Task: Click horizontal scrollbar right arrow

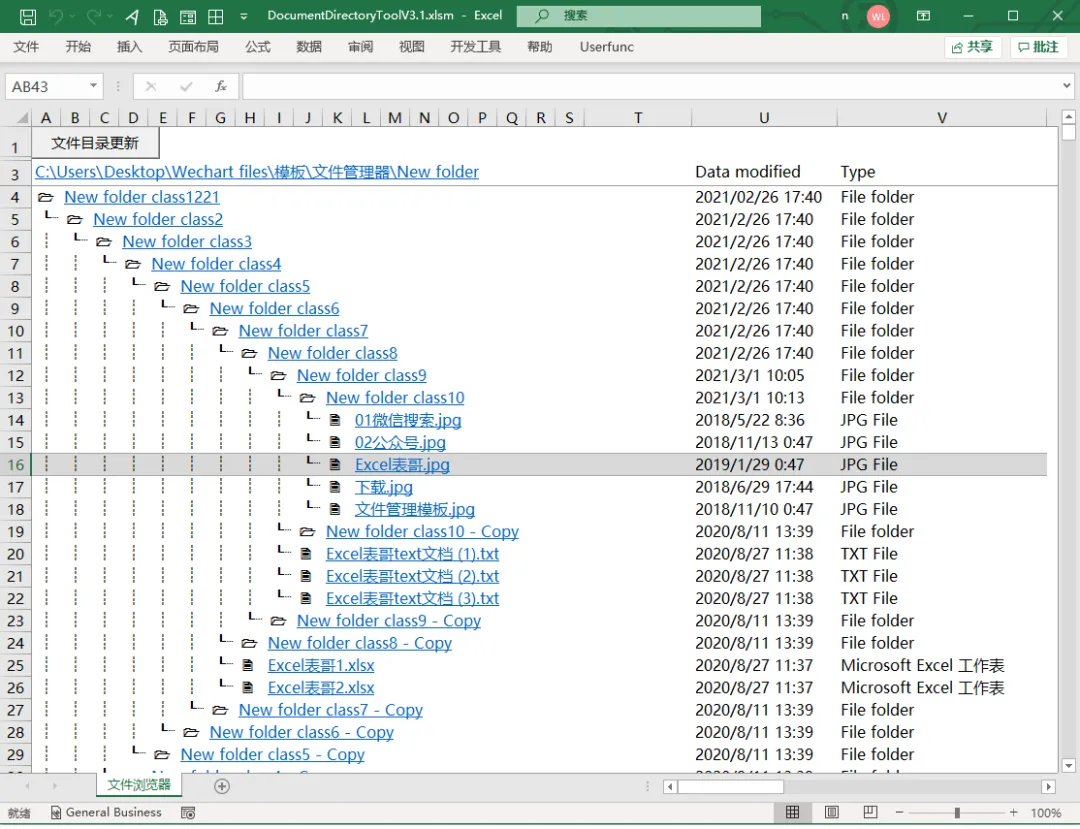Action: (1048, 786)
